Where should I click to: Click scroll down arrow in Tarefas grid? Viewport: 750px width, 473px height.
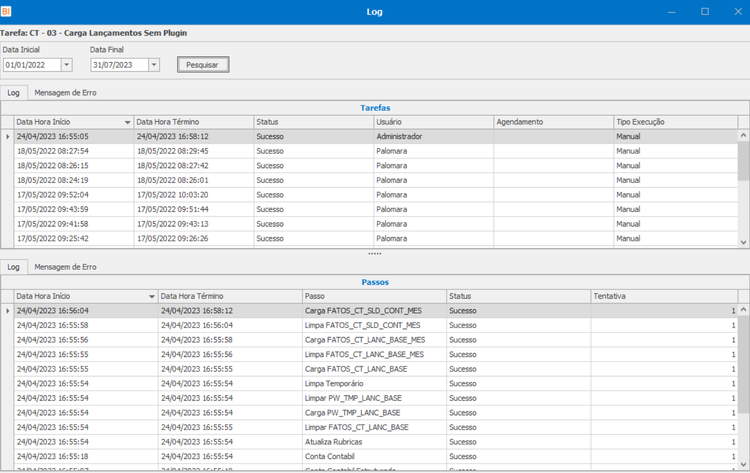coord(743,242)
